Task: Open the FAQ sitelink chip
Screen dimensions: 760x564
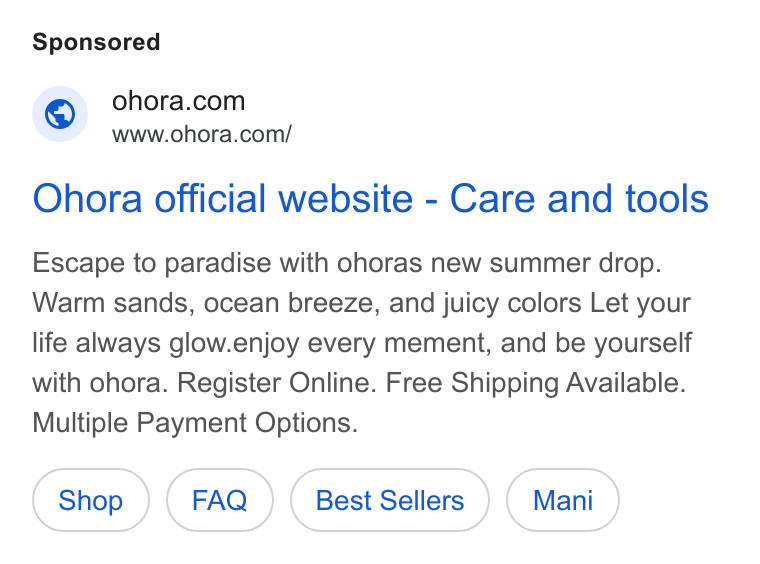Action: 220,500
